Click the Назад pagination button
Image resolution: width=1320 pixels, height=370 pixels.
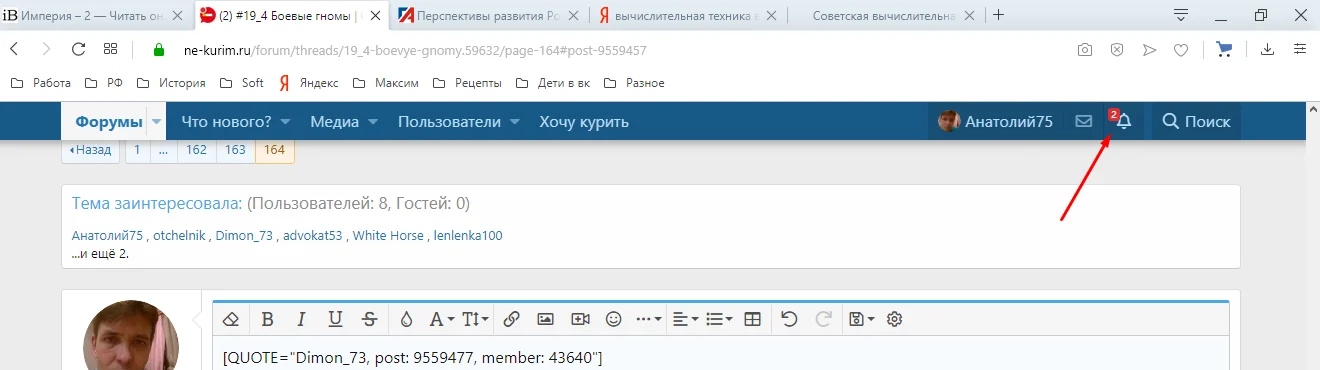pyautogui.click(x=90, y=150)
